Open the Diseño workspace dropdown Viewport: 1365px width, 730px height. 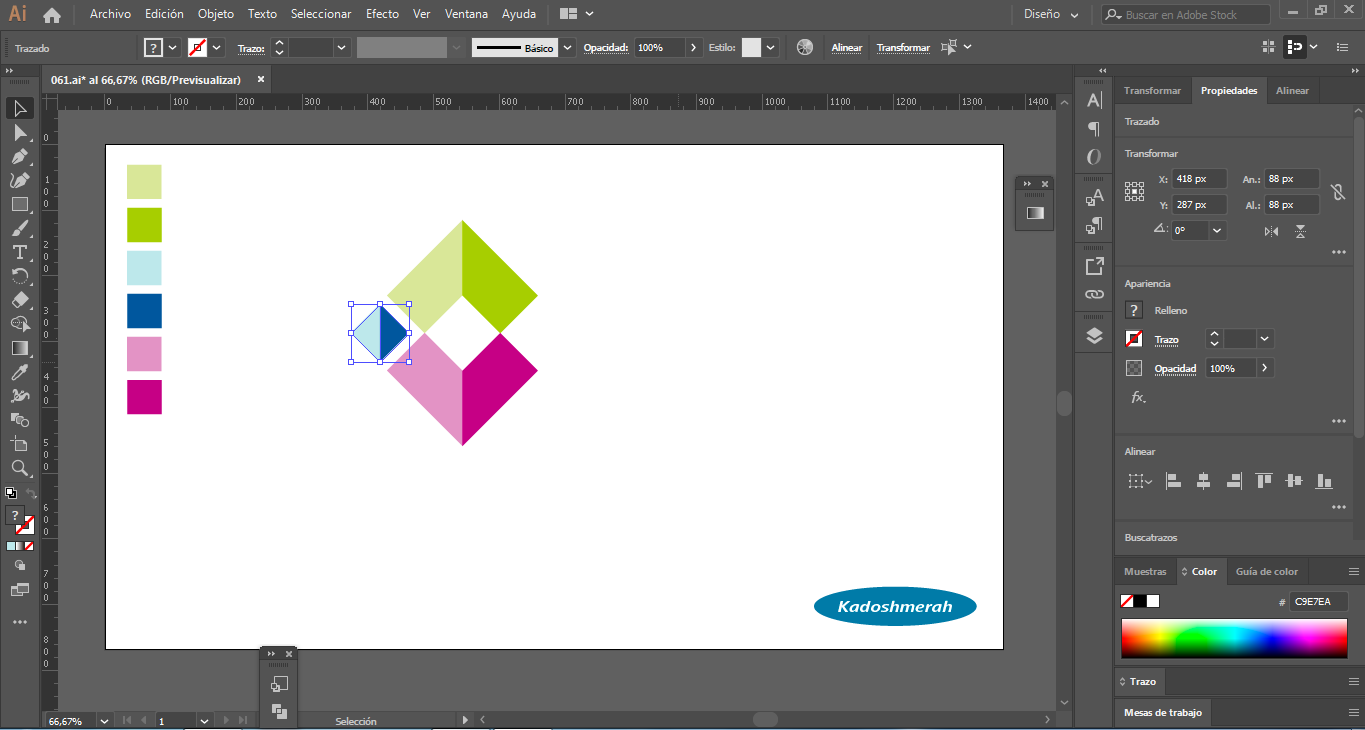point(1052,15)
